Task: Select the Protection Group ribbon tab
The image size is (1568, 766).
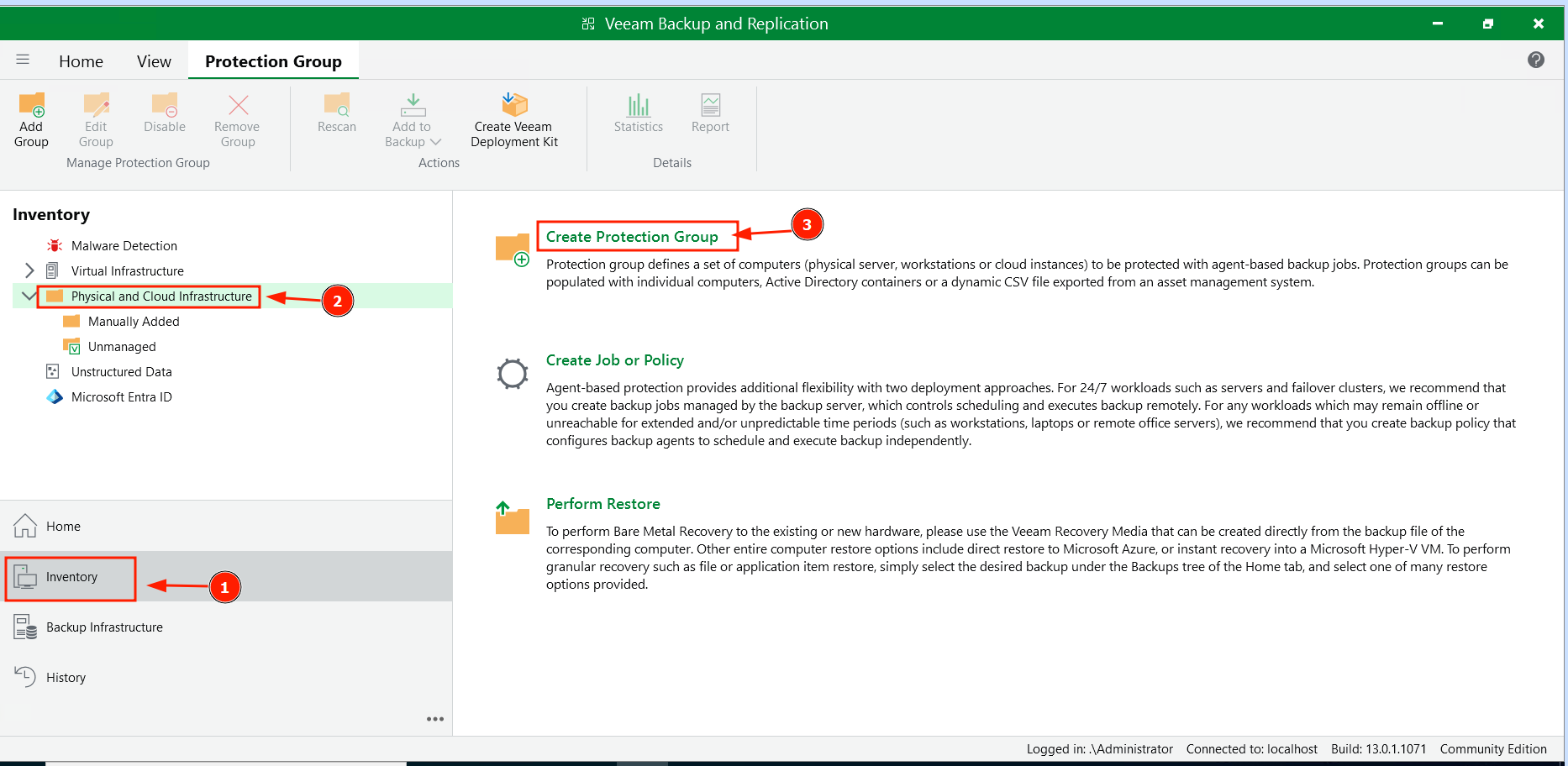Action: point(273,61)
